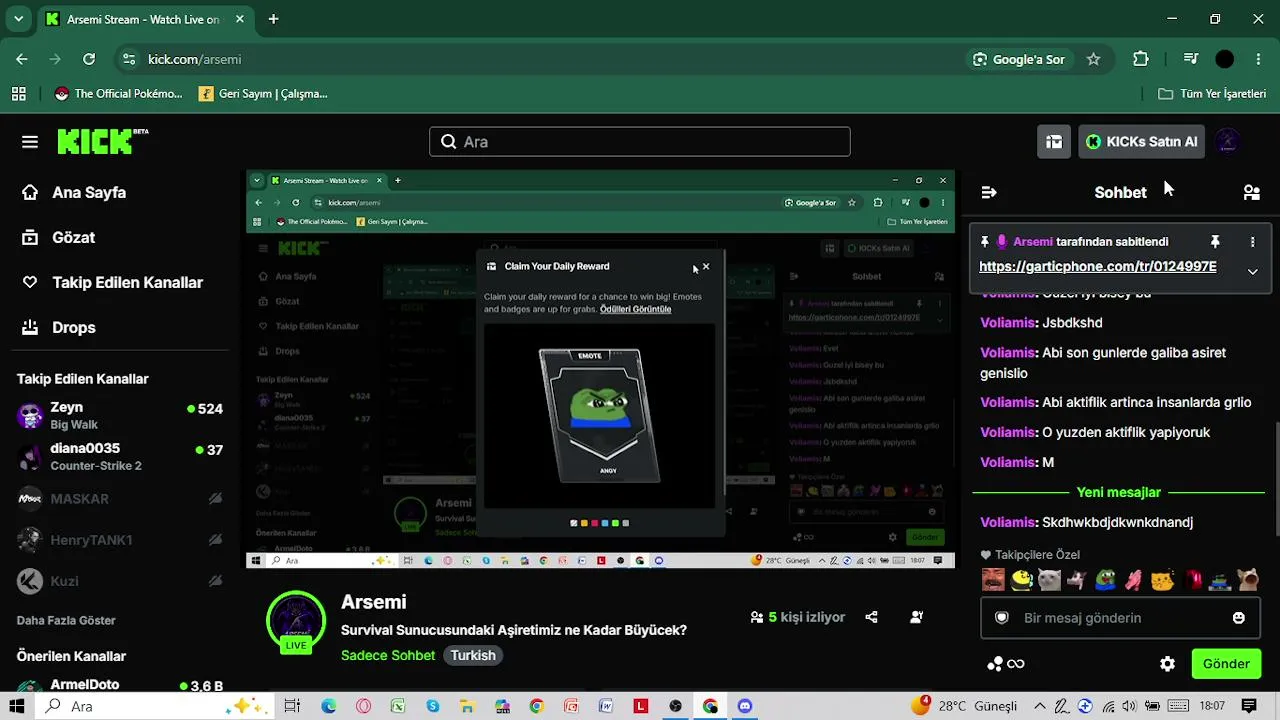The width and height of the screenshot is (1280, 720).
Task: Open Geri Sayım Çalışma bookmark
Action: (x=263, y=94)
